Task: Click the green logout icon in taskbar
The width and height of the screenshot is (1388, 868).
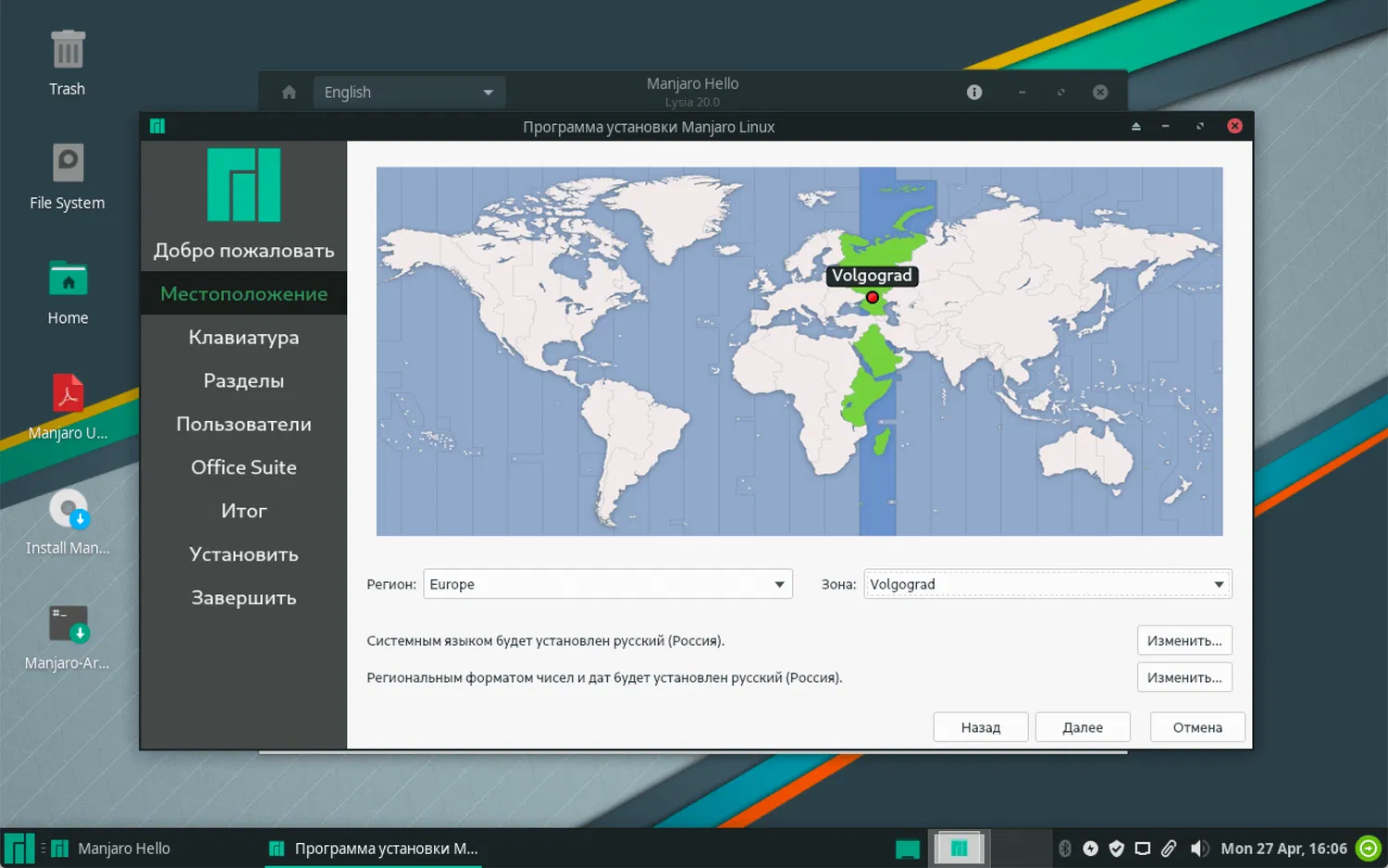Action: pyautogui.click(x=1368, y=848)
